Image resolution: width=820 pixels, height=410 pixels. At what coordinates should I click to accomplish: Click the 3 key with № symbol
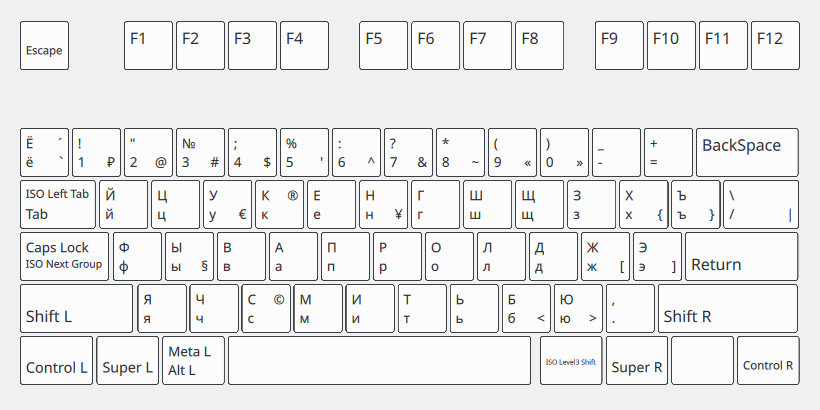click(200, 153)
